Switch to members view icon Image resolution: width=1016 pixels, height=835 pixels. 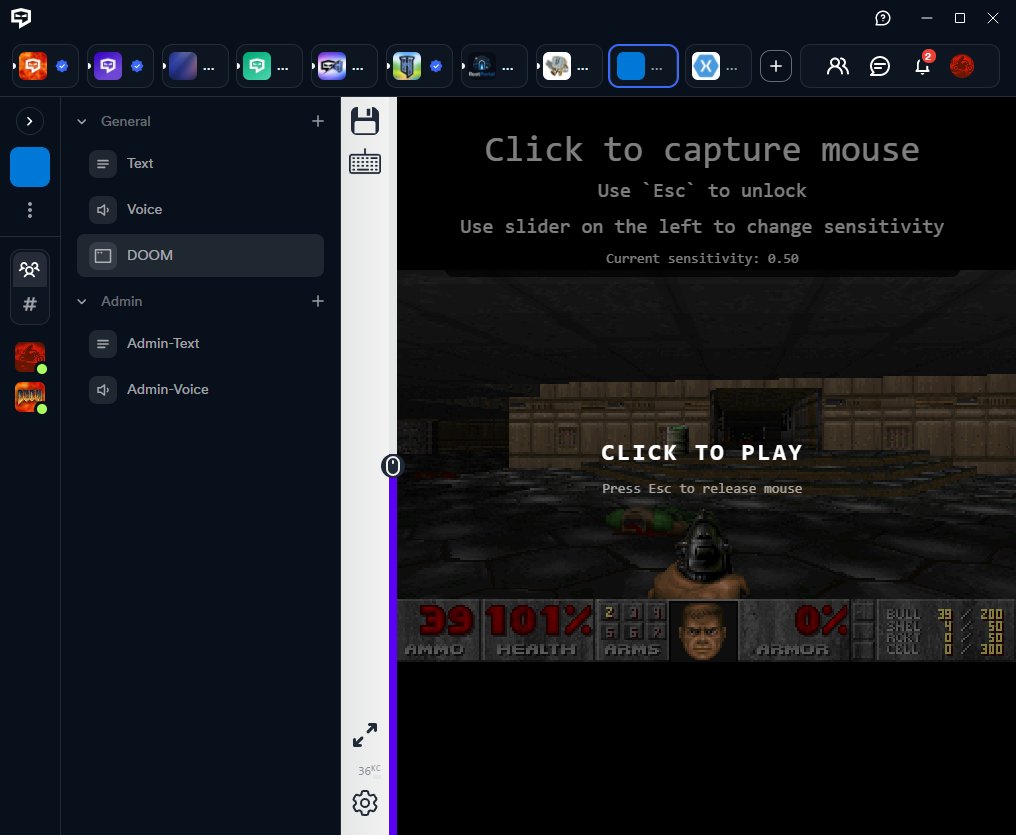click(29, 269)
